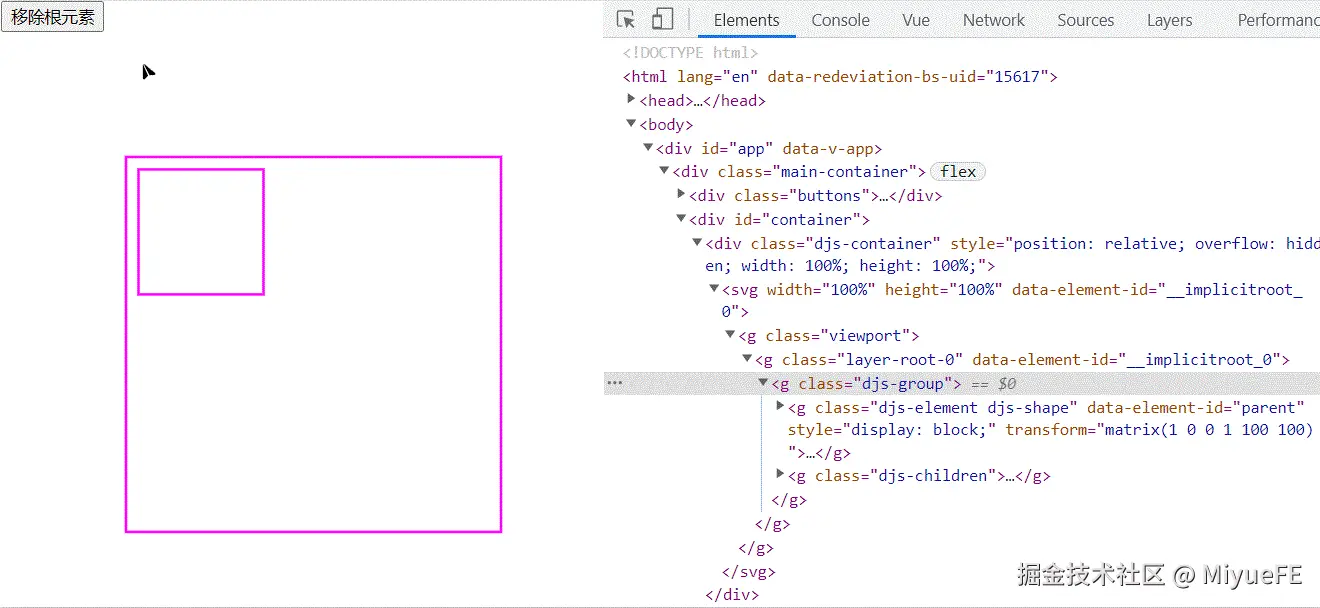Expand the djs-children group node
This screenshot has width=1320, height=608.
780,475
